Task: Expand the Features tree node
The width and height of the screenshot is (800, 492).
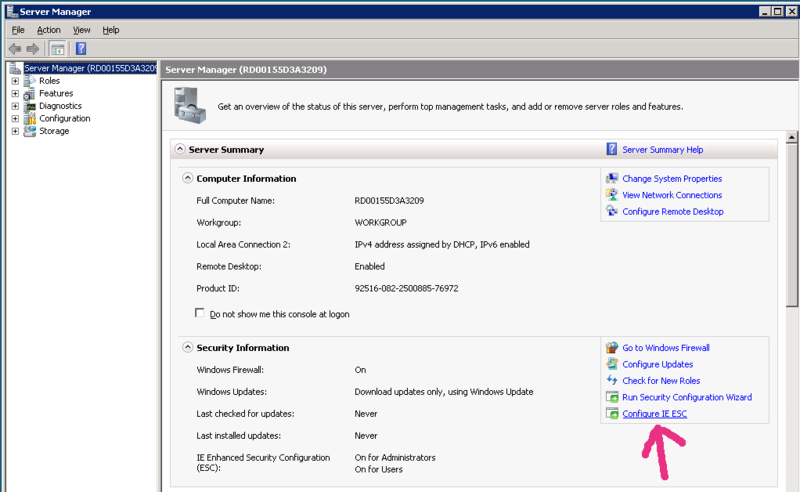Action: (x=15, y=93)
